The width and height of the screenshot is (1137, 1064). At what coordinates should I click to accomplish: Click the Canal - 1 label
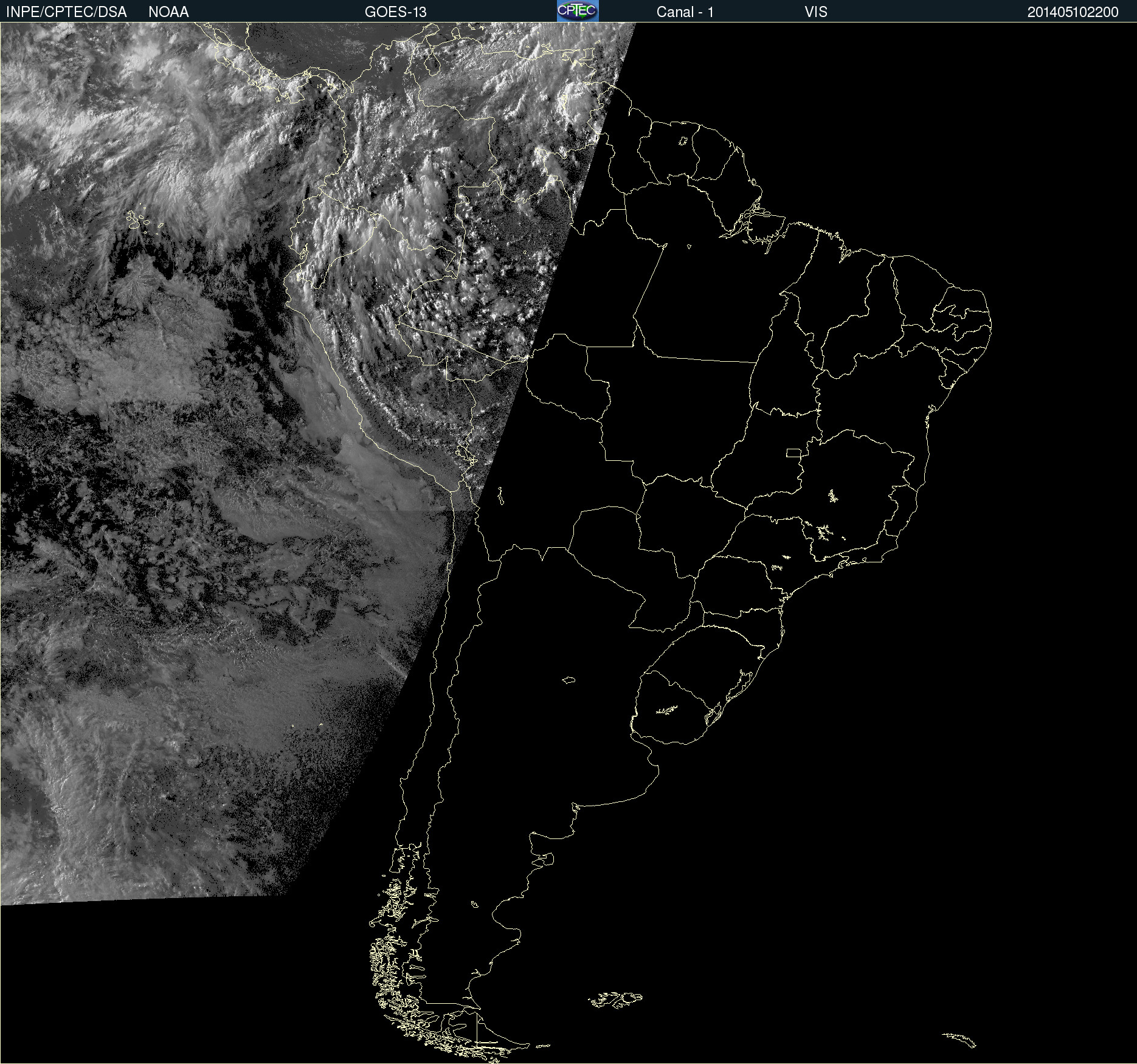tap(685, 12)
